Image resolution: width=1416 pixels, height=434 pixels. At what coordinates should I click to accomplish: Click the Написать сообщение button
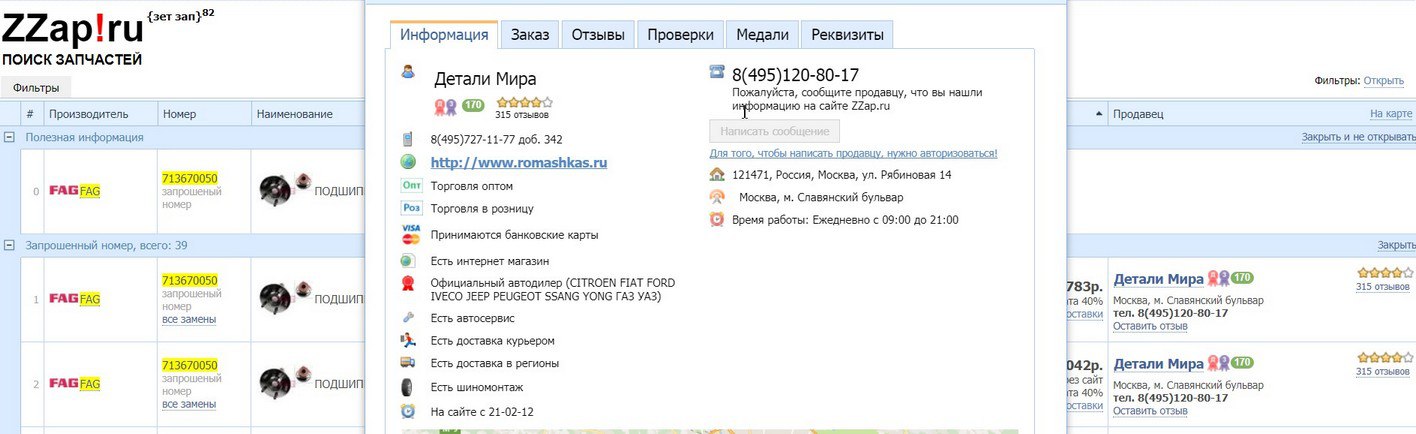774,131
